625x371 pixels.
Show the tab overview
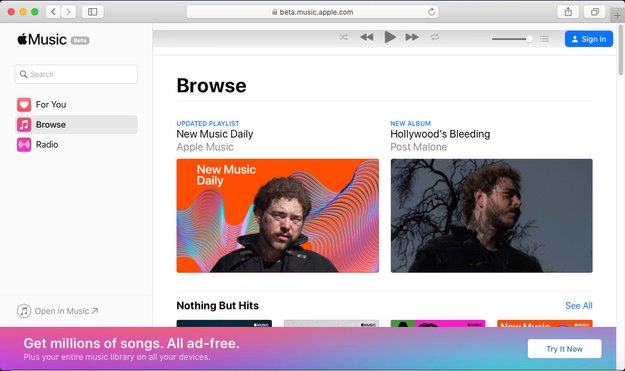(594, 12)
